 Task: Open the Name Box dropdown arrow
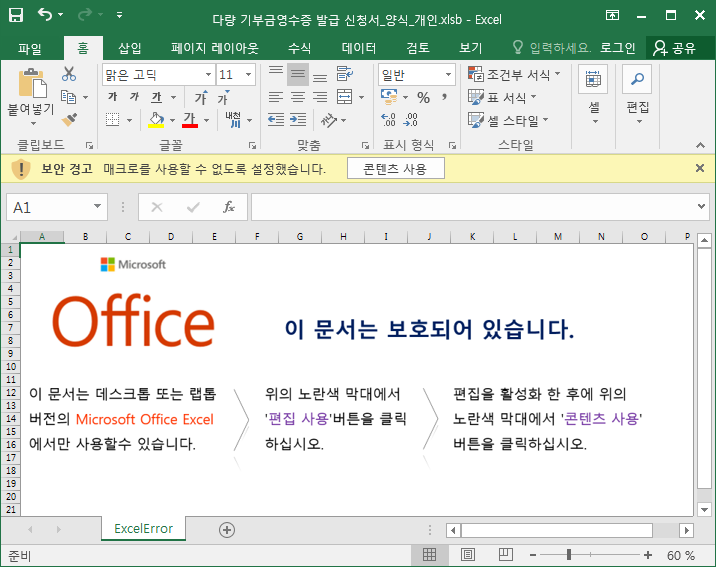[97, 207]
